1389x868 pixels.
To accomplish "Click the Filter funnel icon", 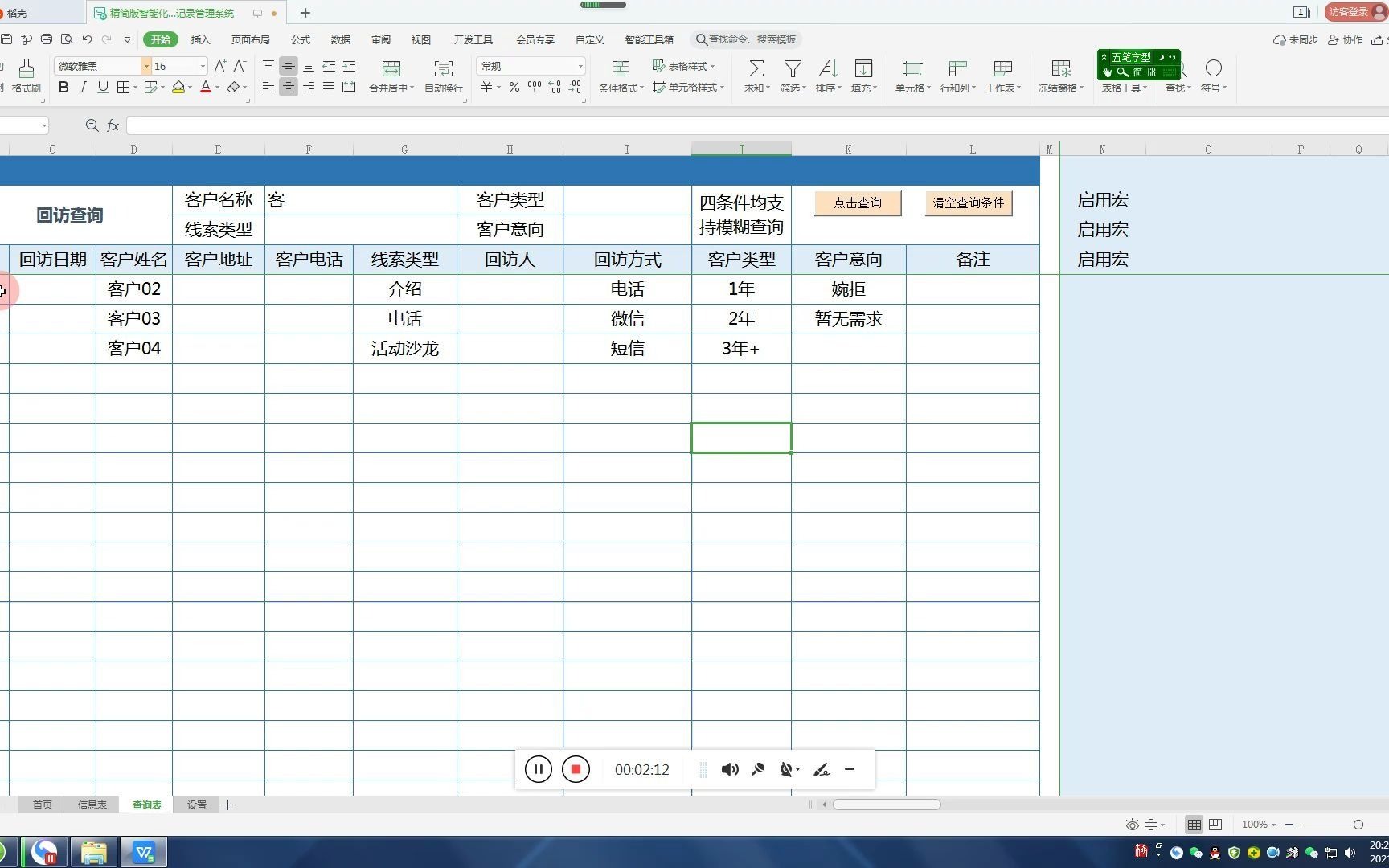I will [x=793, y=68].
